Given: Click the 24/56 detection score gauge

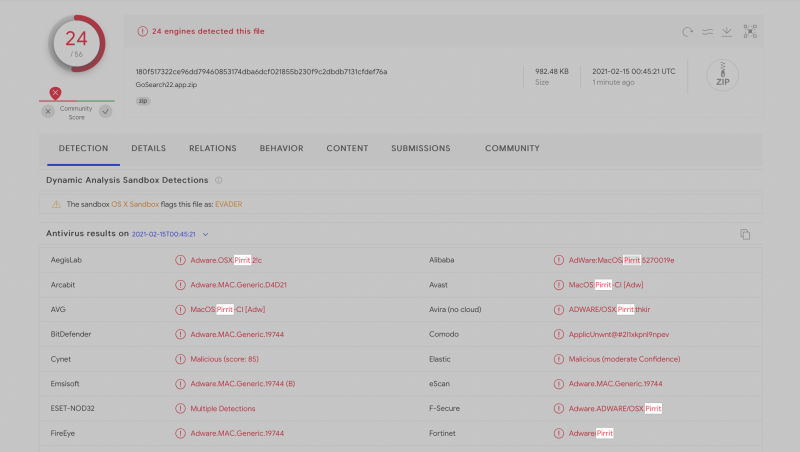Looking at the screenshot, I should [77, 44].
